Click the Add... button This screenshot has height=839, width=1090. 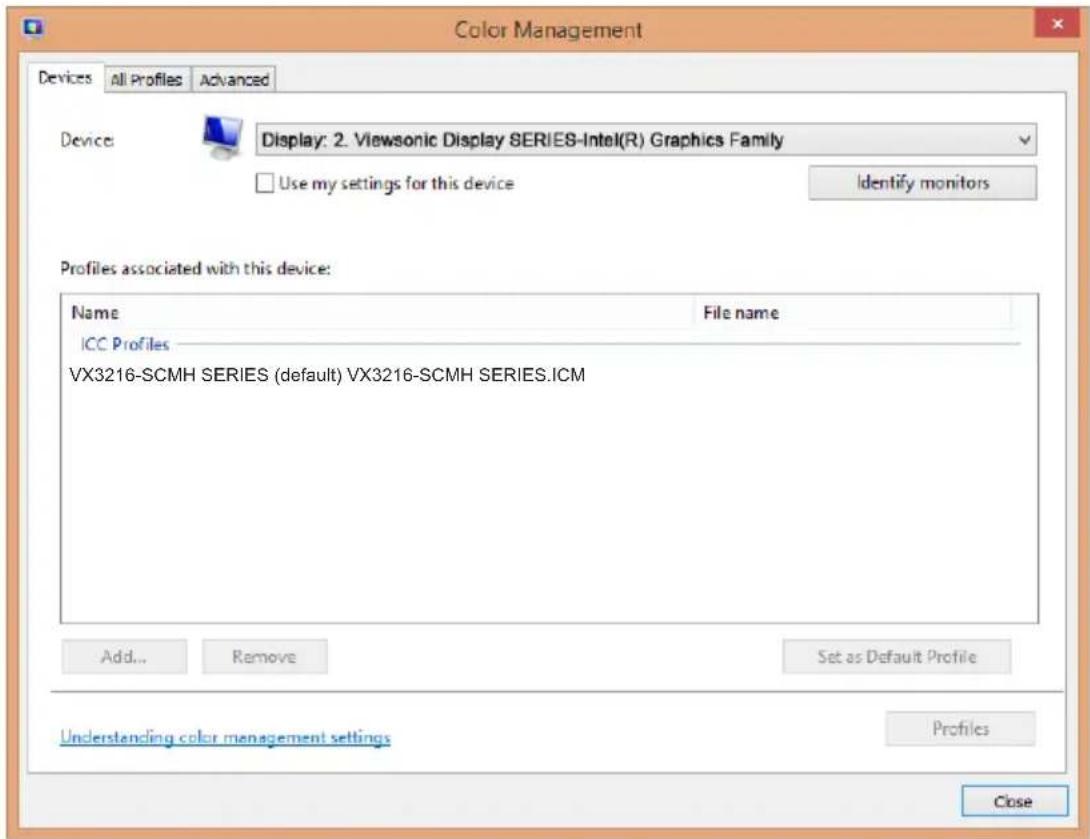(x=124, y=657)
